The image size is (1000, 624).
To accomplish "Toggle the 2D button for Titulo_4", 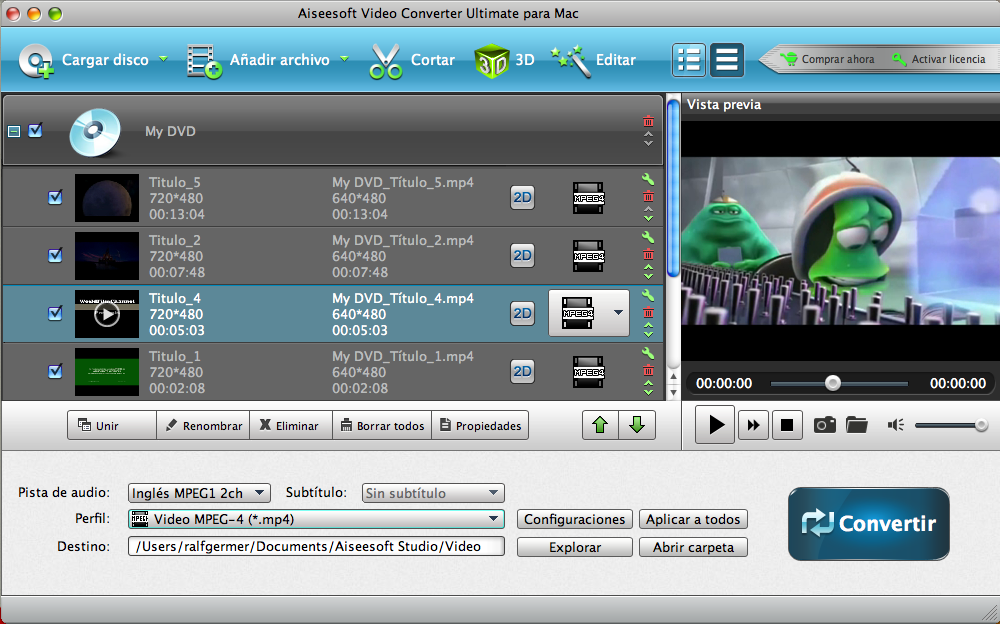I will coord(522,314).
